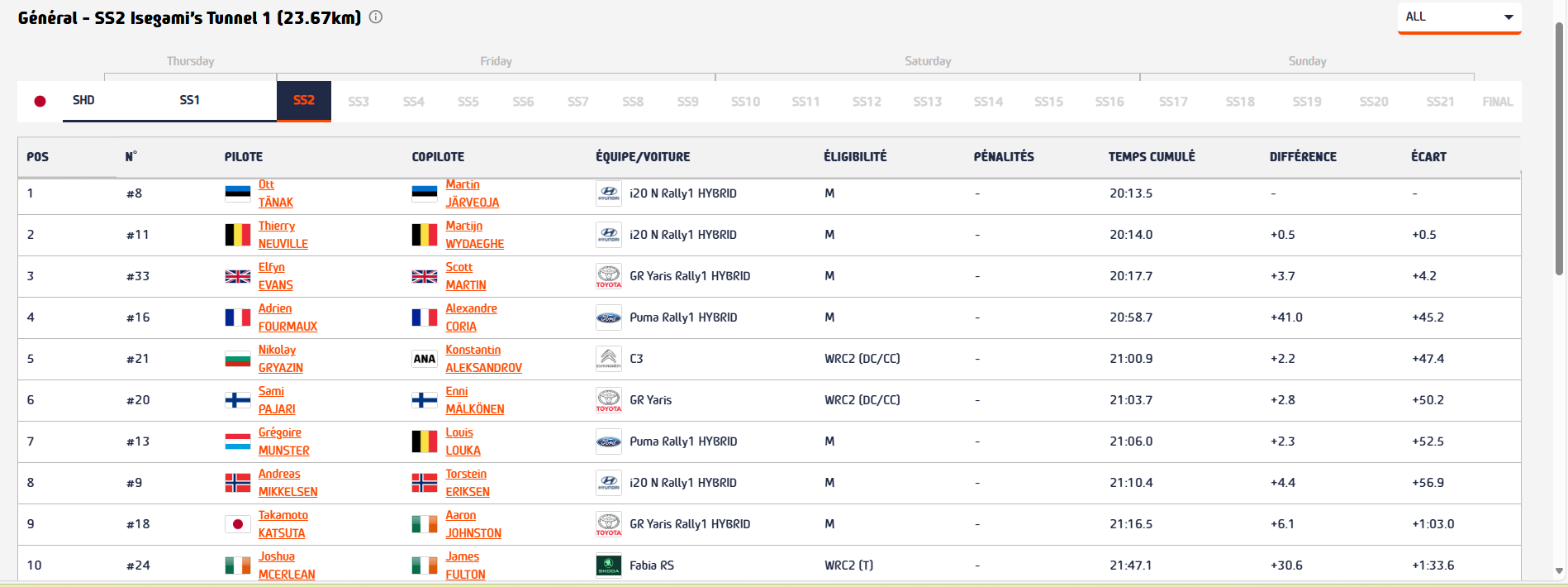Click the info icon beside stage title
Image resolution: width=1568 pixels, height=587 pixels.
(x=376, y=17)
